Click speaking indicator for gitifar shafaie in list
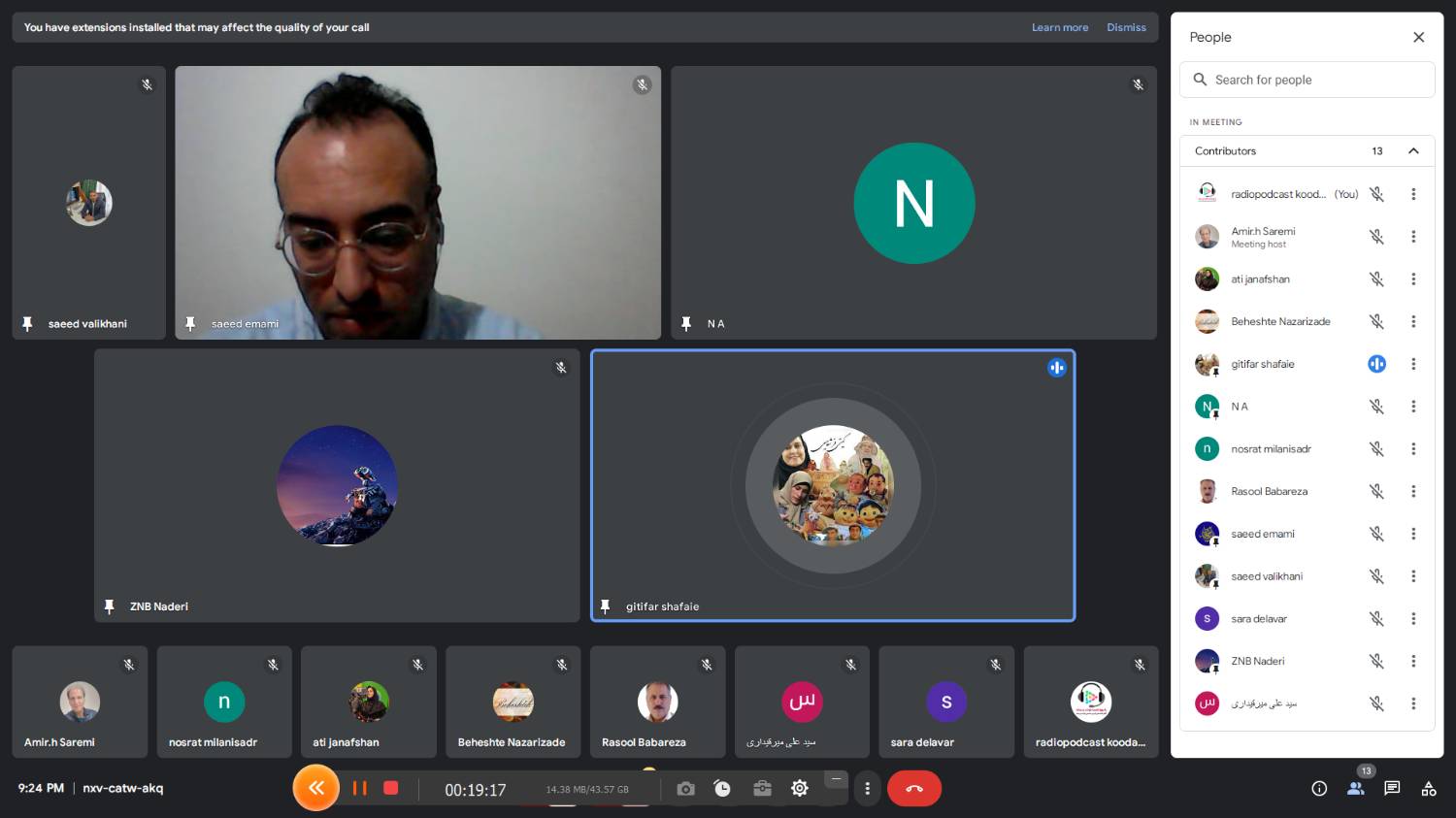This screenshot has height=818, width=1456. coord(1376,364)
